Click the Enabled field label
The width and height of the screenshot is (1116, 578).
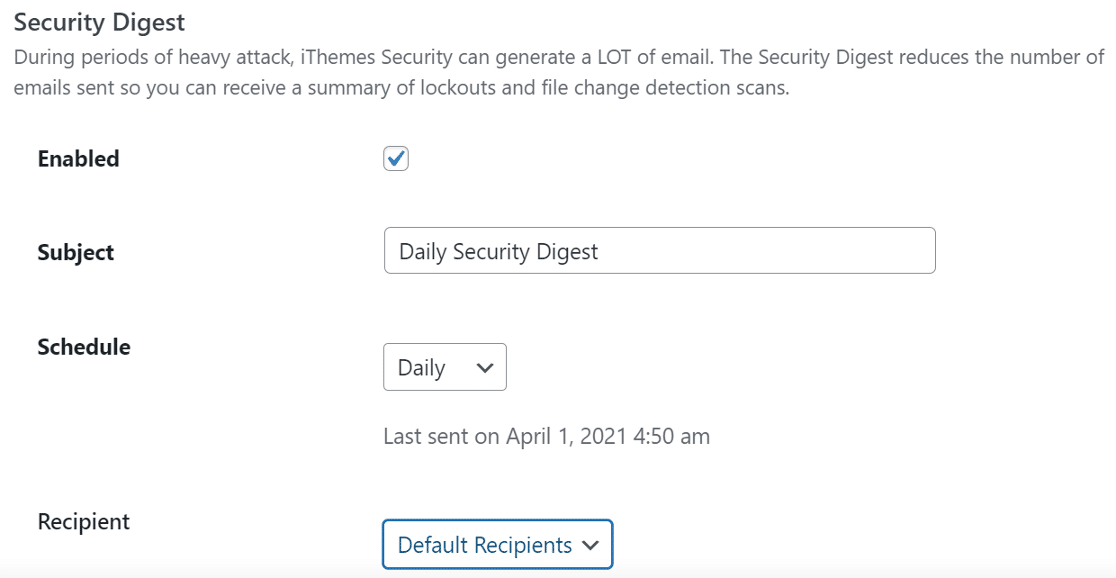tap(78, 158)
